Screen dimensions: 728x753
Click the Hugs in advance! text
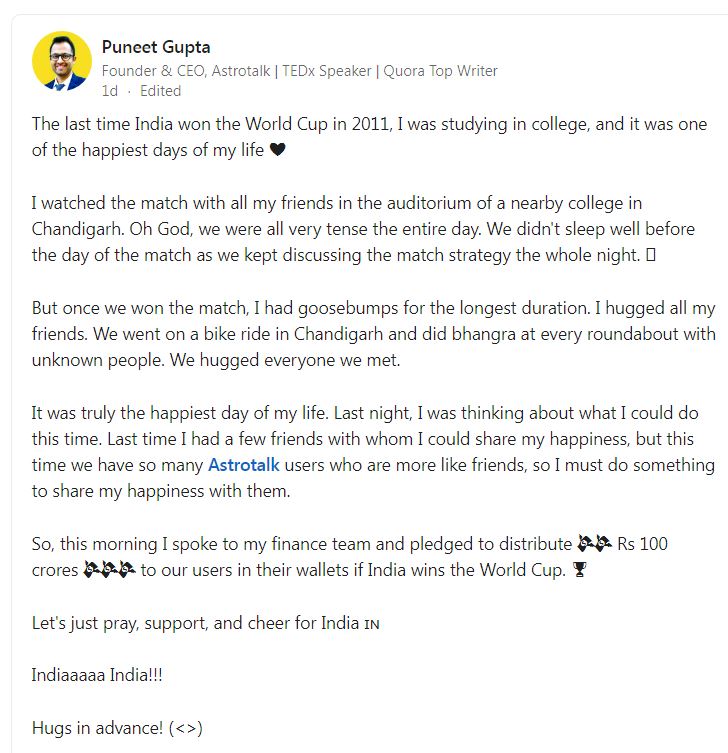click(97, 728)
